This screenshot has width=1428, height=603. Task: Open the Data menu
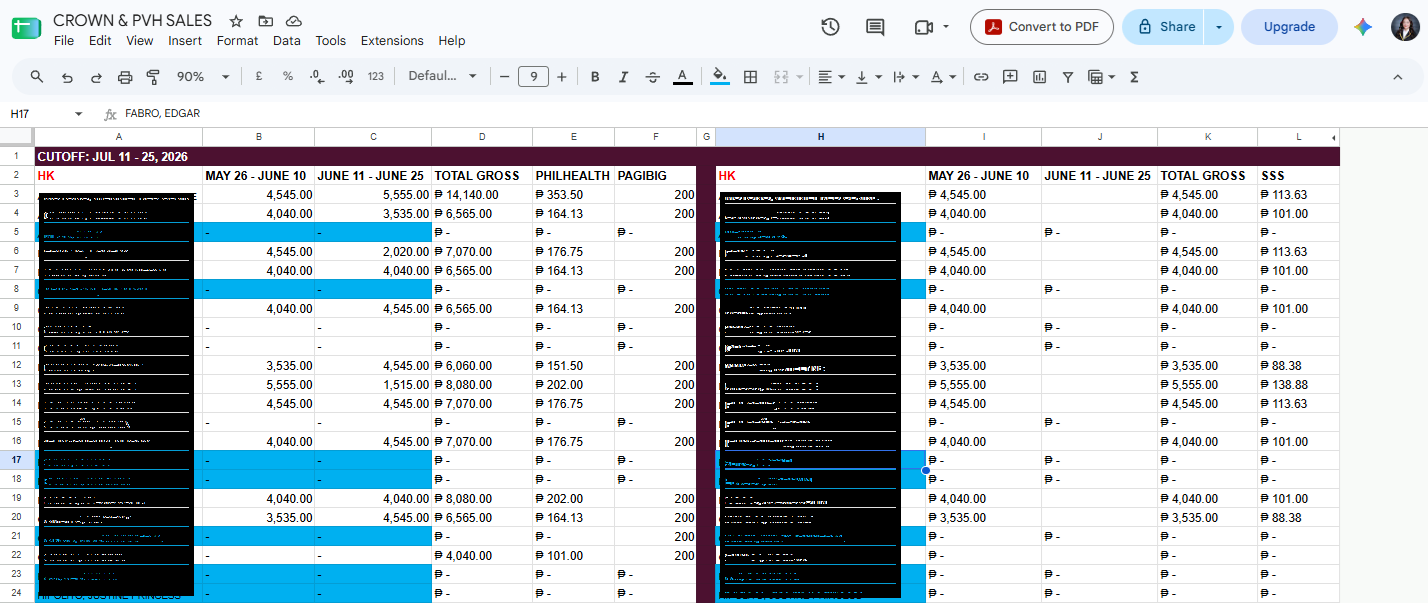287,41
